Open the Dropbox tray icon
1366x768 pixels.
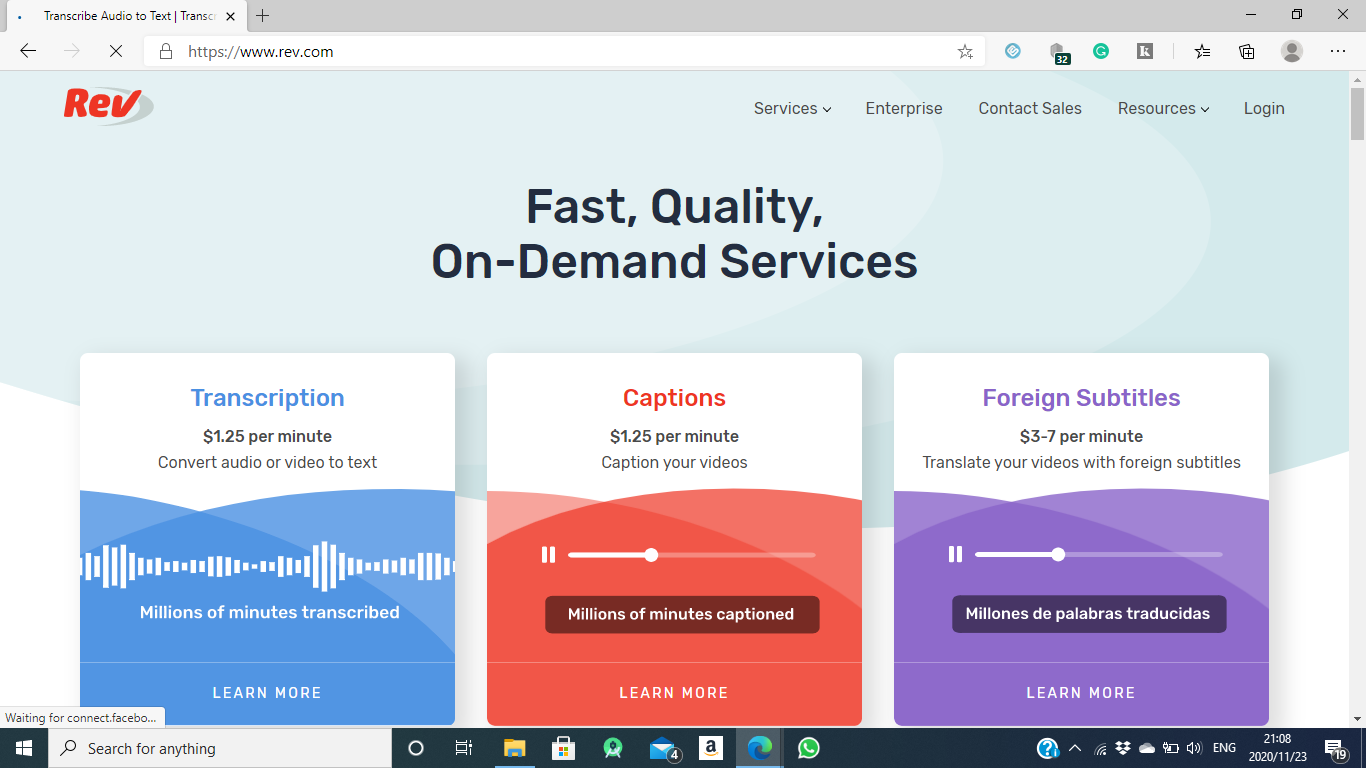click(1123, 748)
